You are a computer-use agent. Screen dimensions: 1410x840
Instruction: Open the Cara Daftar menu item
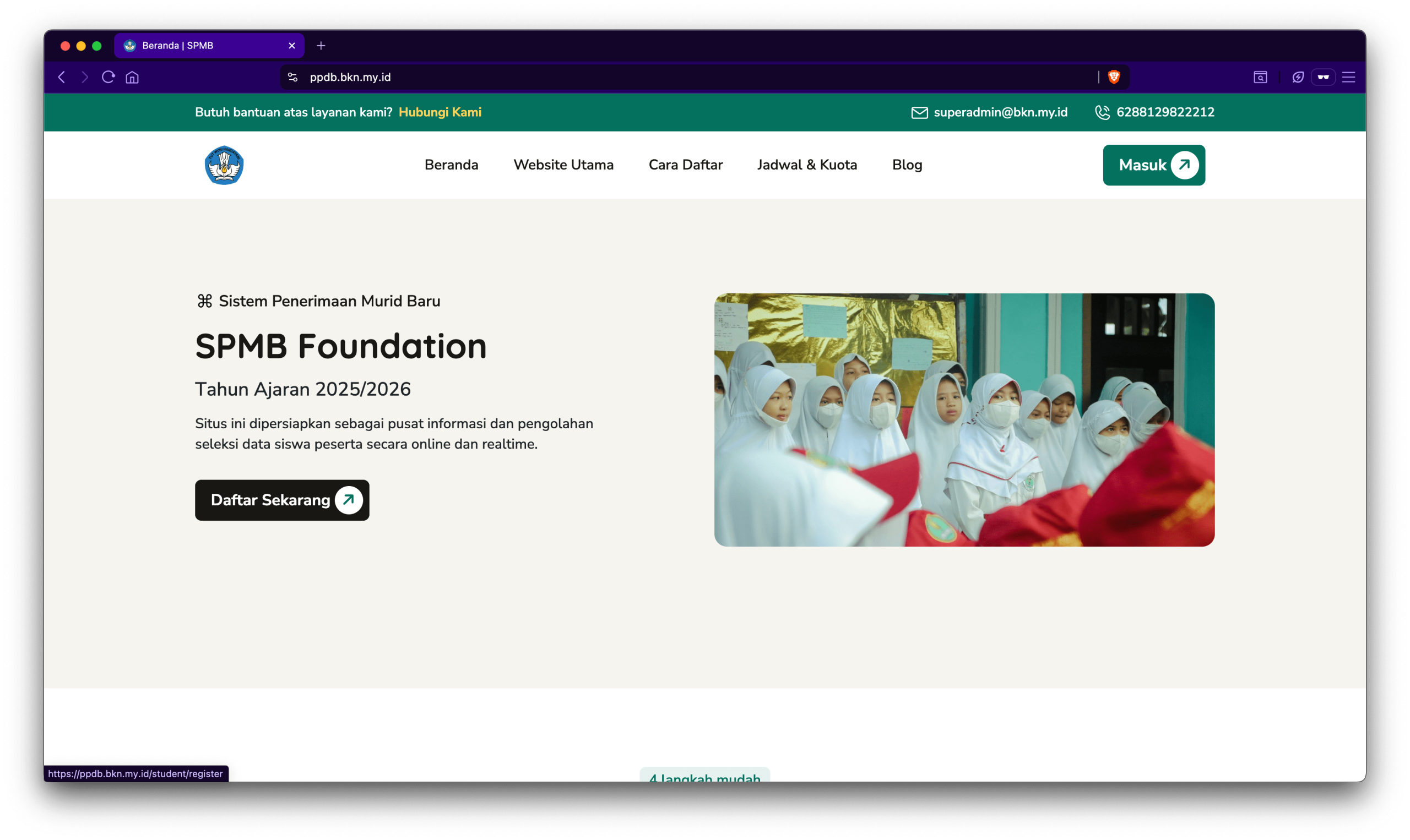click(685, 165)
